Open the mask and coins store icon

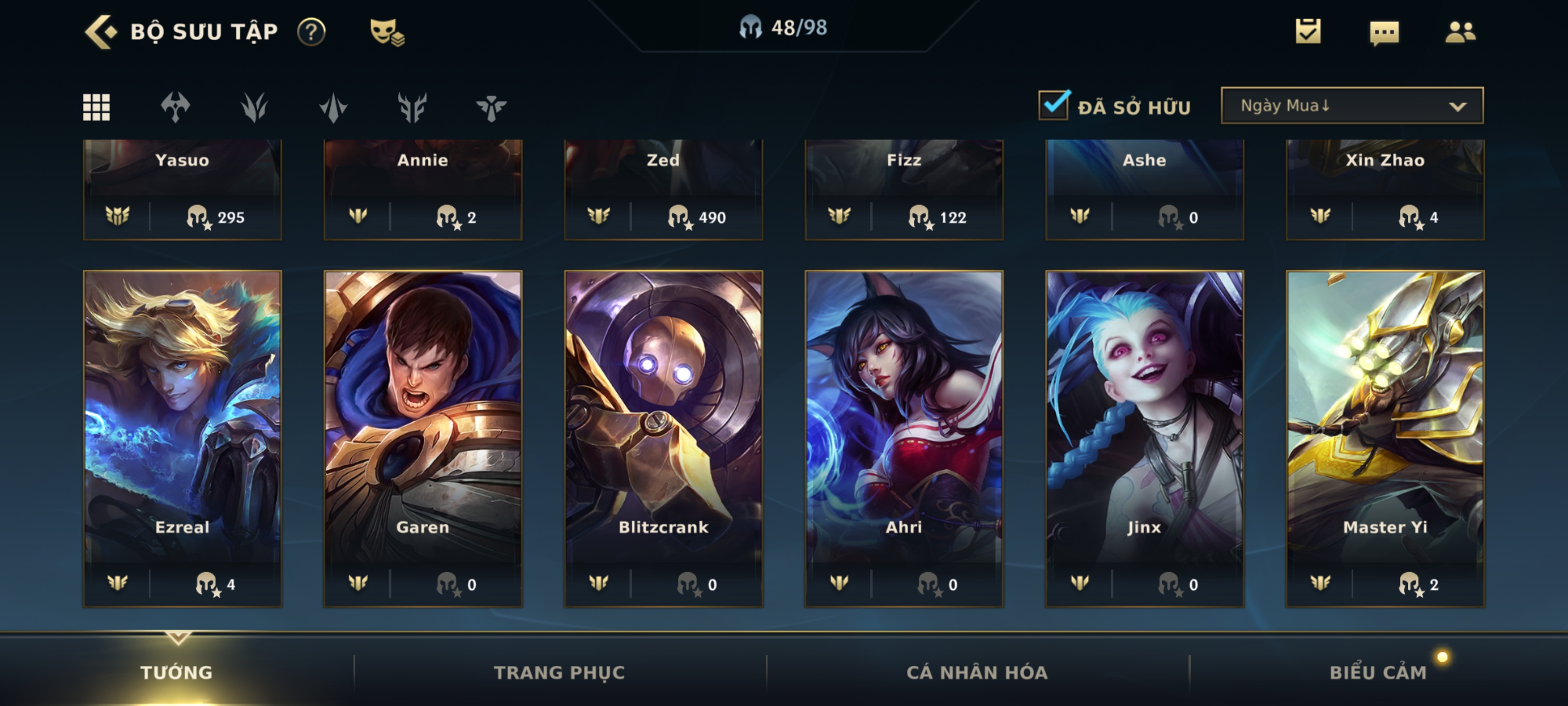coord(387,32)
